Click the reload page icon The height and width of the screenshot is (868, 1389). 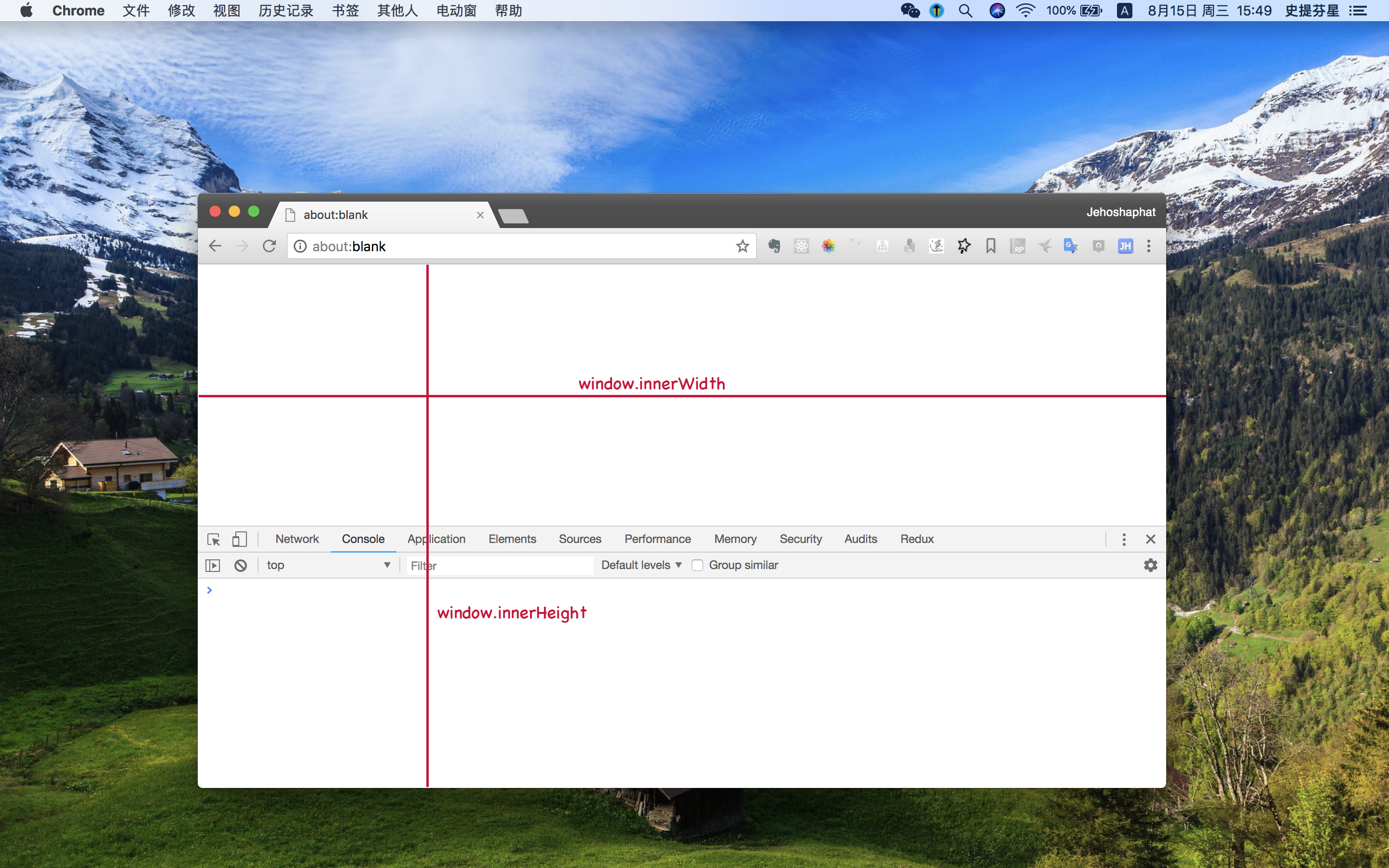[270, 246]
